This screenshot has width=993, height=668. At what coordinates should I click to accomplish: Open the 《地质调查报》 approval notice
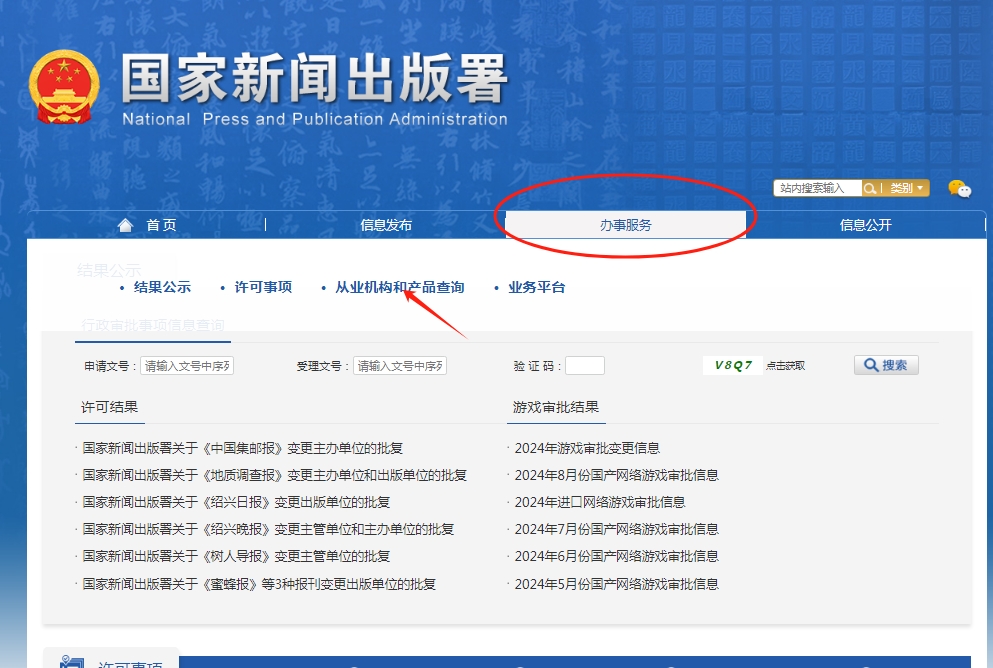pyautogui.click(x=275, y=476)
